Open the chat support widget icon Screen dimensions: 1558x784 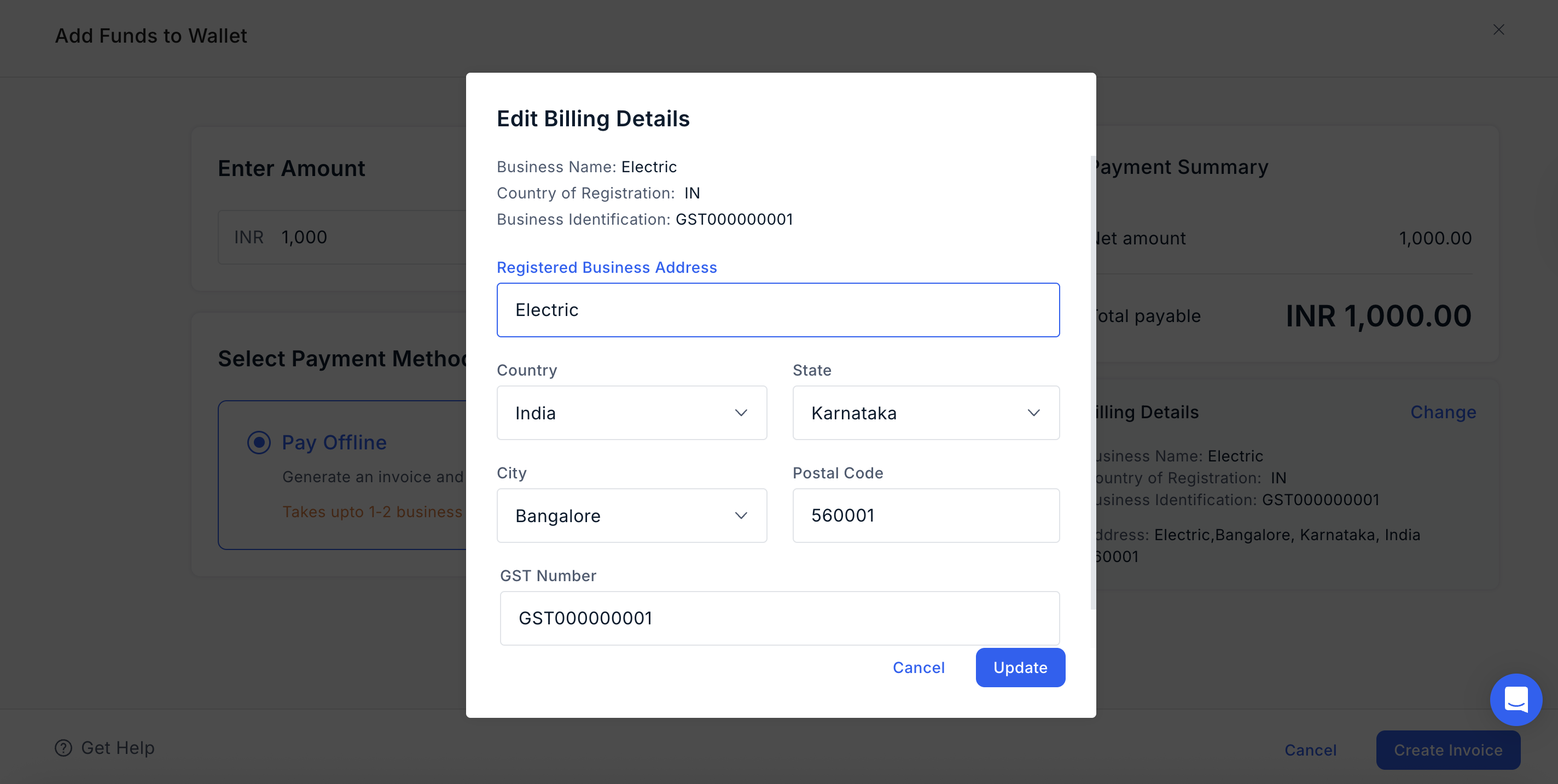click(1516, 699)
